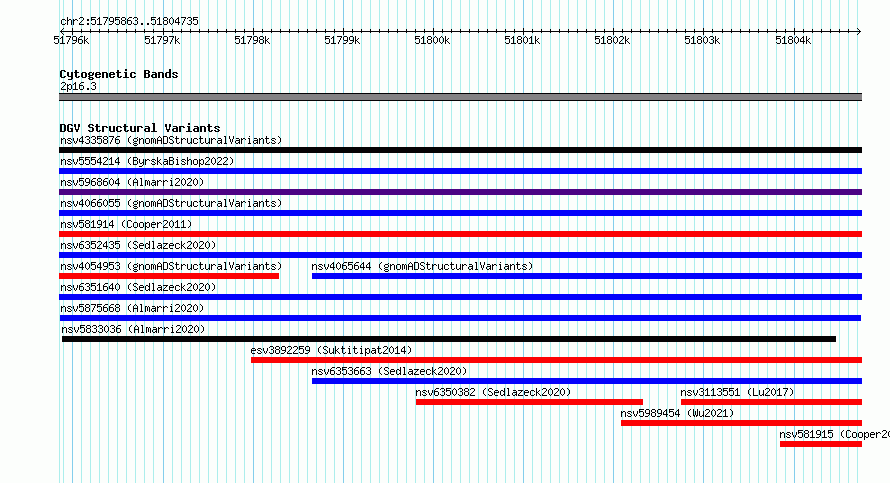The width and height of the screenshot is (890, 483).
Task: Open nsv4066055 (gnomADStructuralVariants) label
Action: (171, 203)
